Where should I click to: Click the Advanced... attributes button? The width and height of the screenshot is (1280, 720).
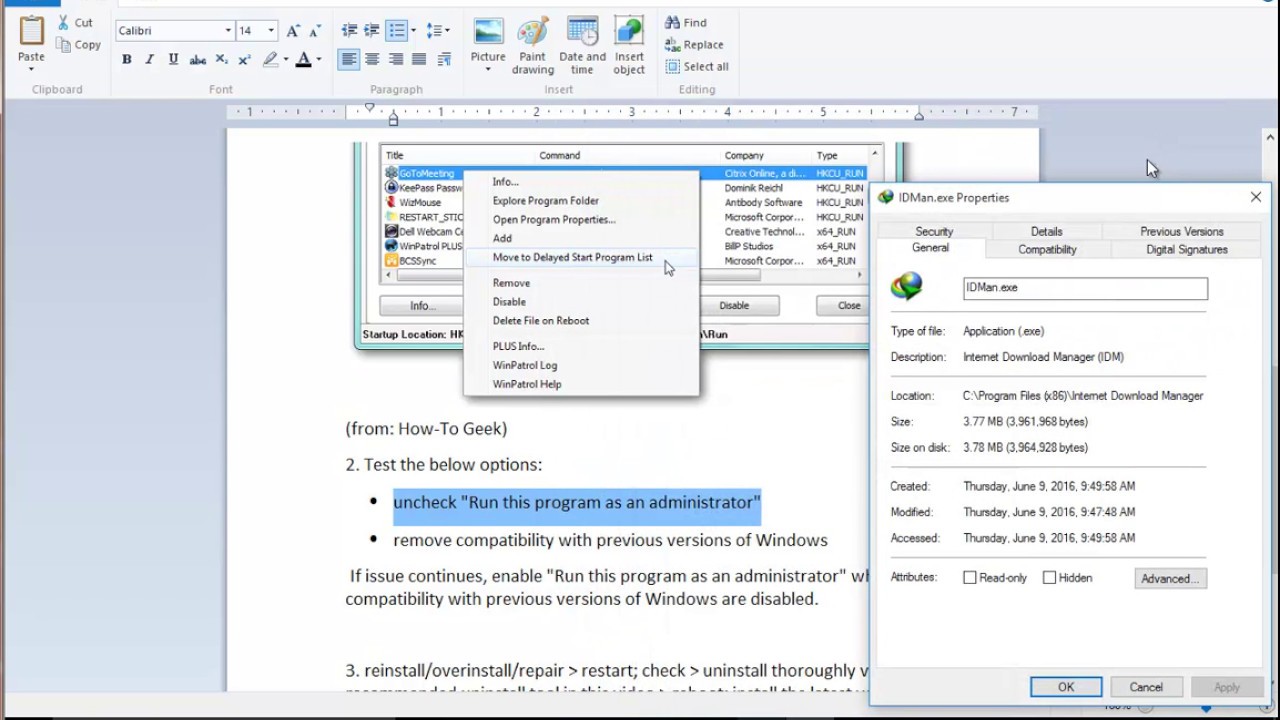1170,578
